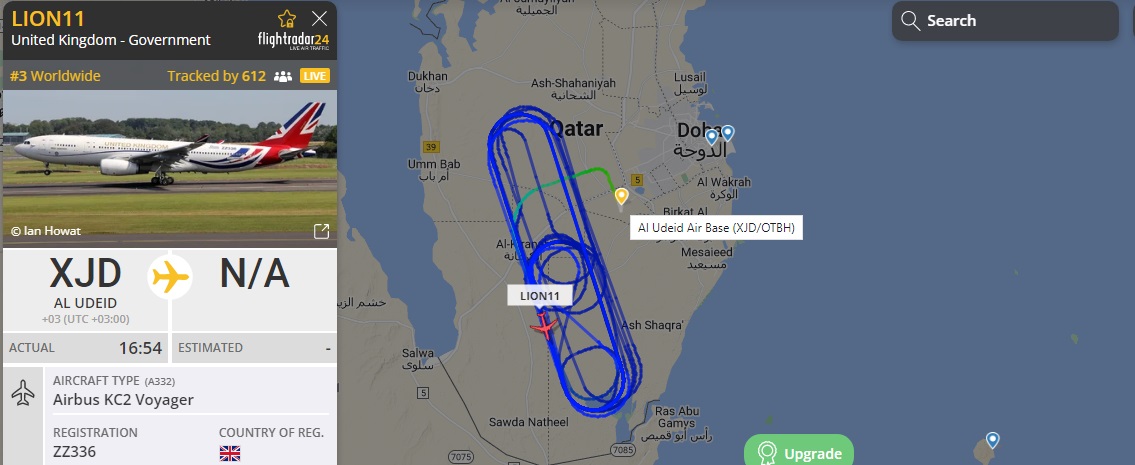Focus the Search input field
The image size is (1135, 465).
(x=1005, y=20)
